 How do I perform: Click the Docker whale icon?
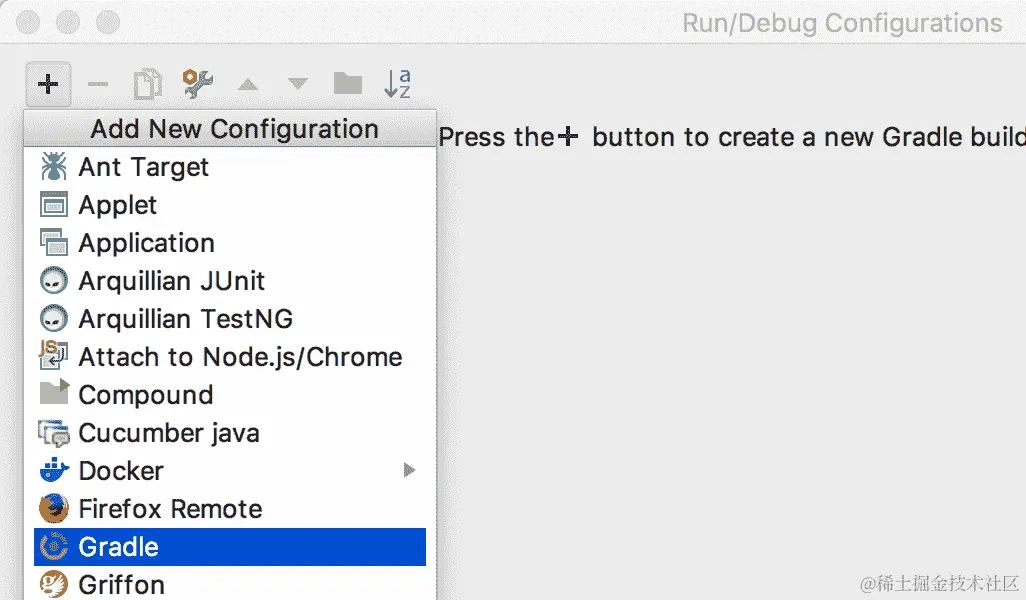(x=54, y=470)
